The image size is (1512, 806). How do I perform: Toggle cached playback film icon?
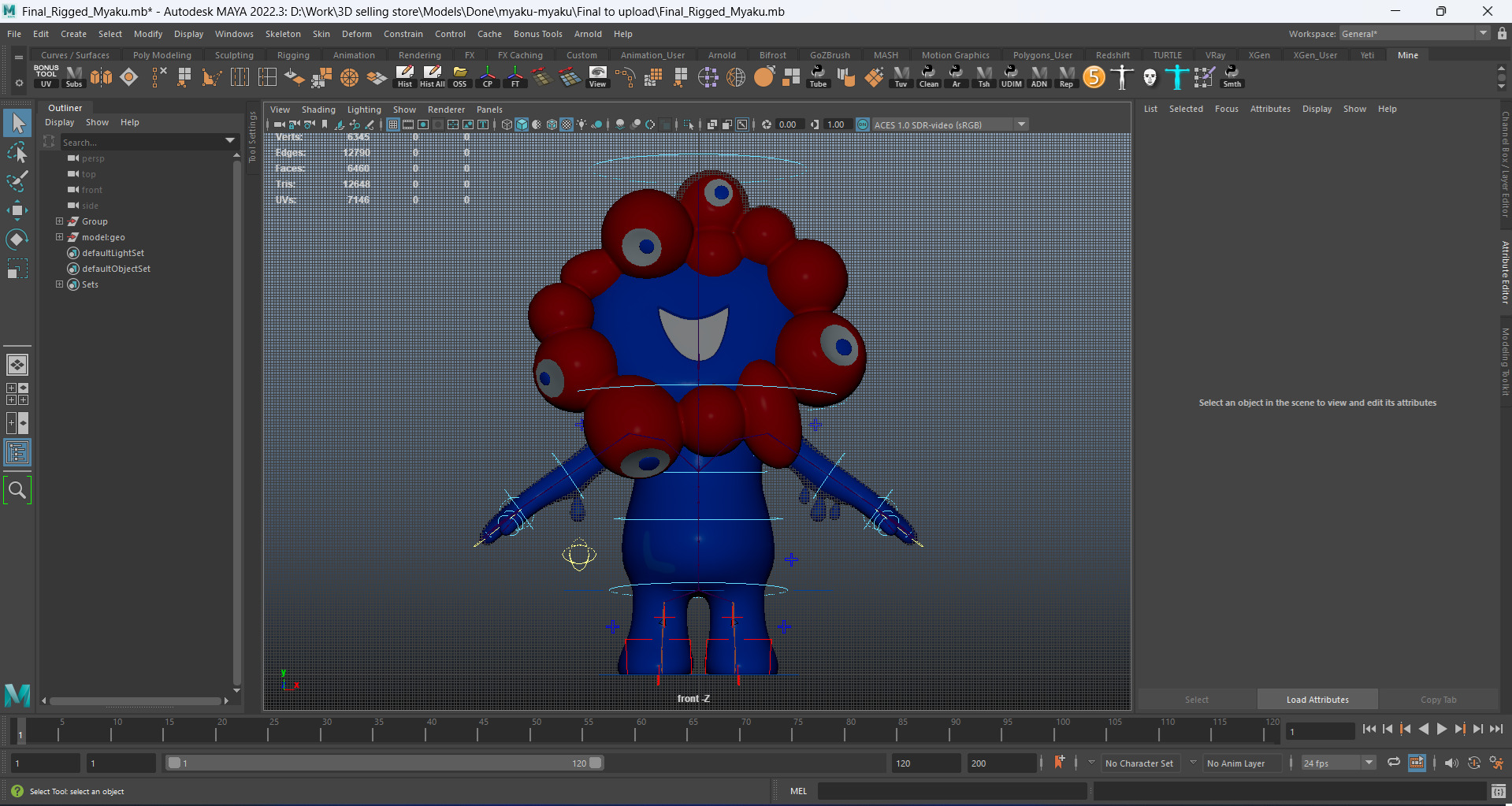pyautogui.click(x=1417, y=763)
